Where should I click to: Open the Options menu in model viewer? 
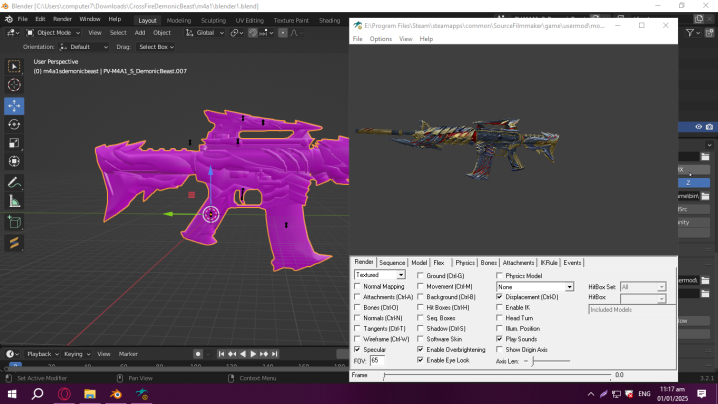click(x=381, y=39)
